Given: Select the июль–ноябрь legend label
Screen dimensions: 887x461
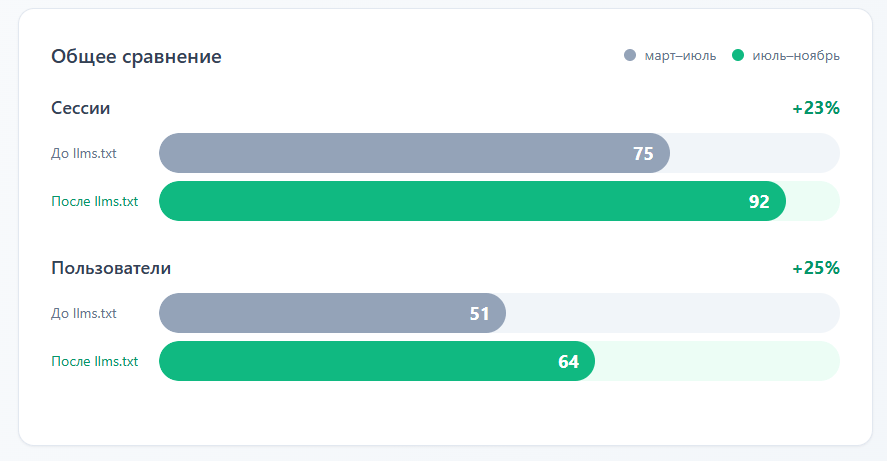Looking at the screenshot, I should pos(795,56).
